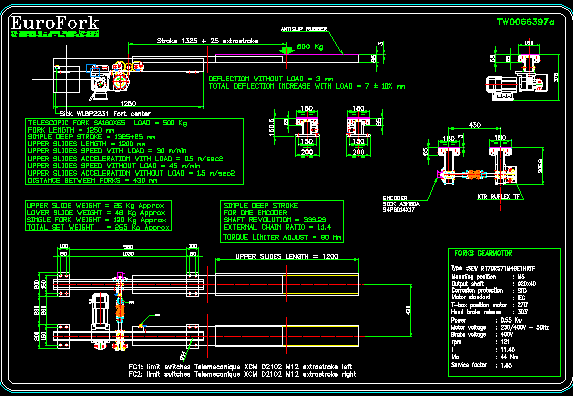Select the encoder callout label
573x396 pixels.
[401, 204]
